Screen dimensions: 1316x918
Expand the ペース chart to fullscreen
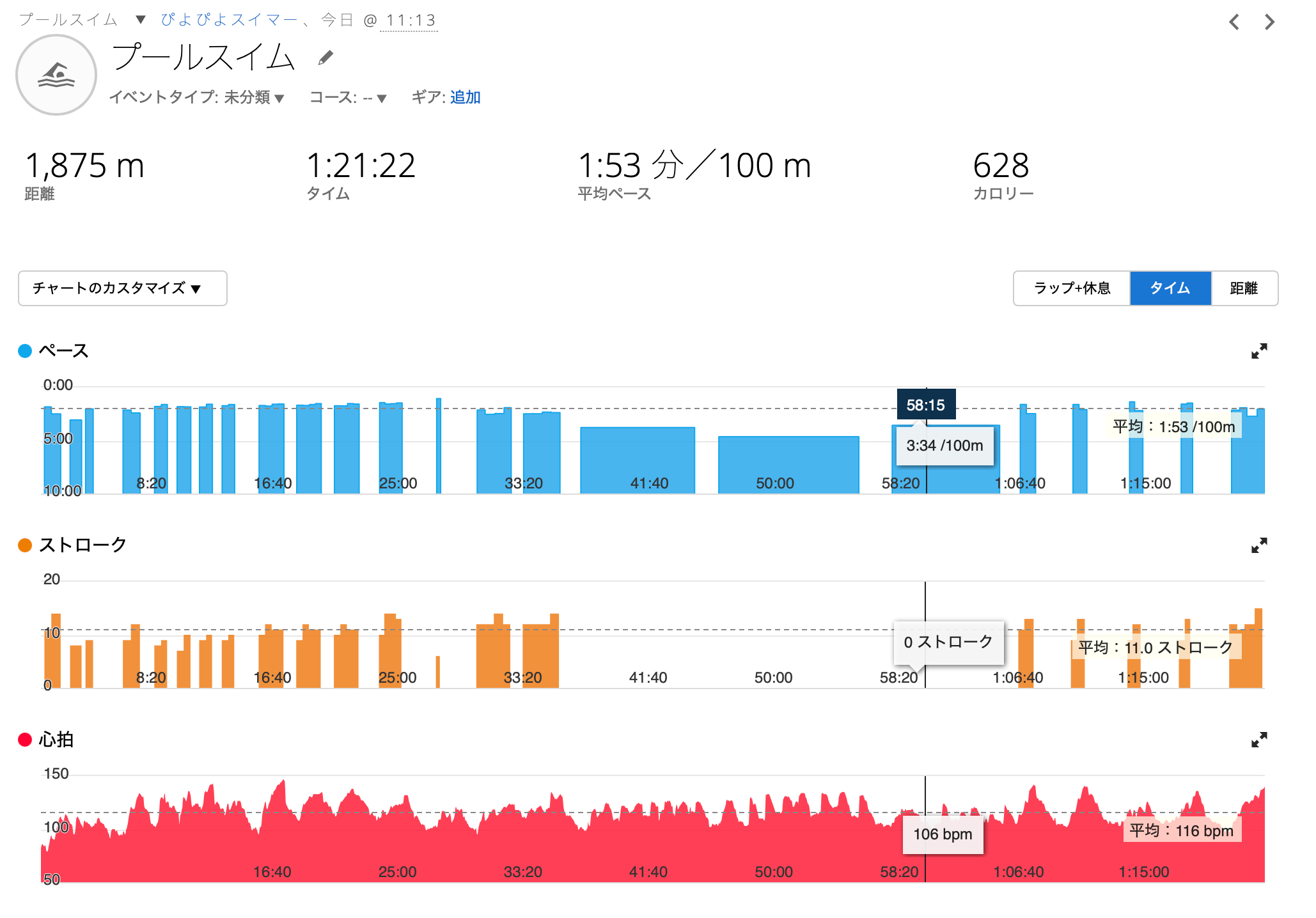[1258, 351]
